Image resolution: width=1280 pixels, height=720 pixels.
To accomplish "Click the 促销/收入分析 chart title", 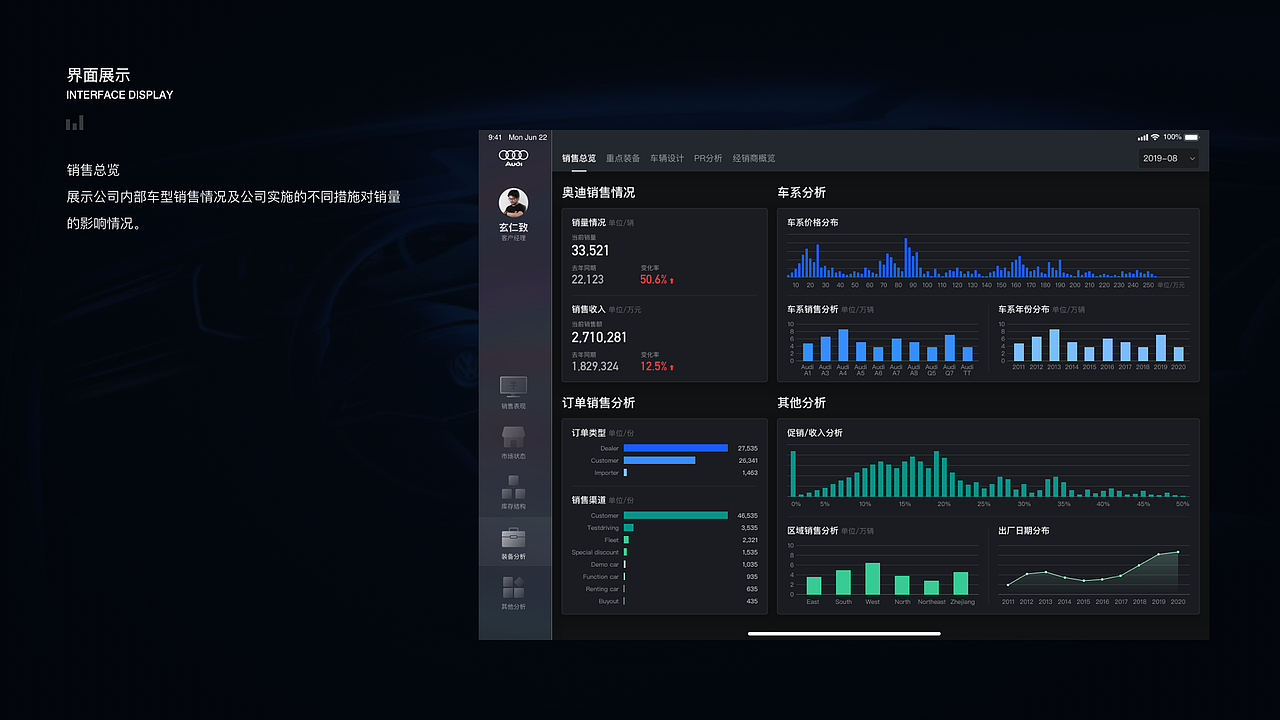I will [815, 433].
